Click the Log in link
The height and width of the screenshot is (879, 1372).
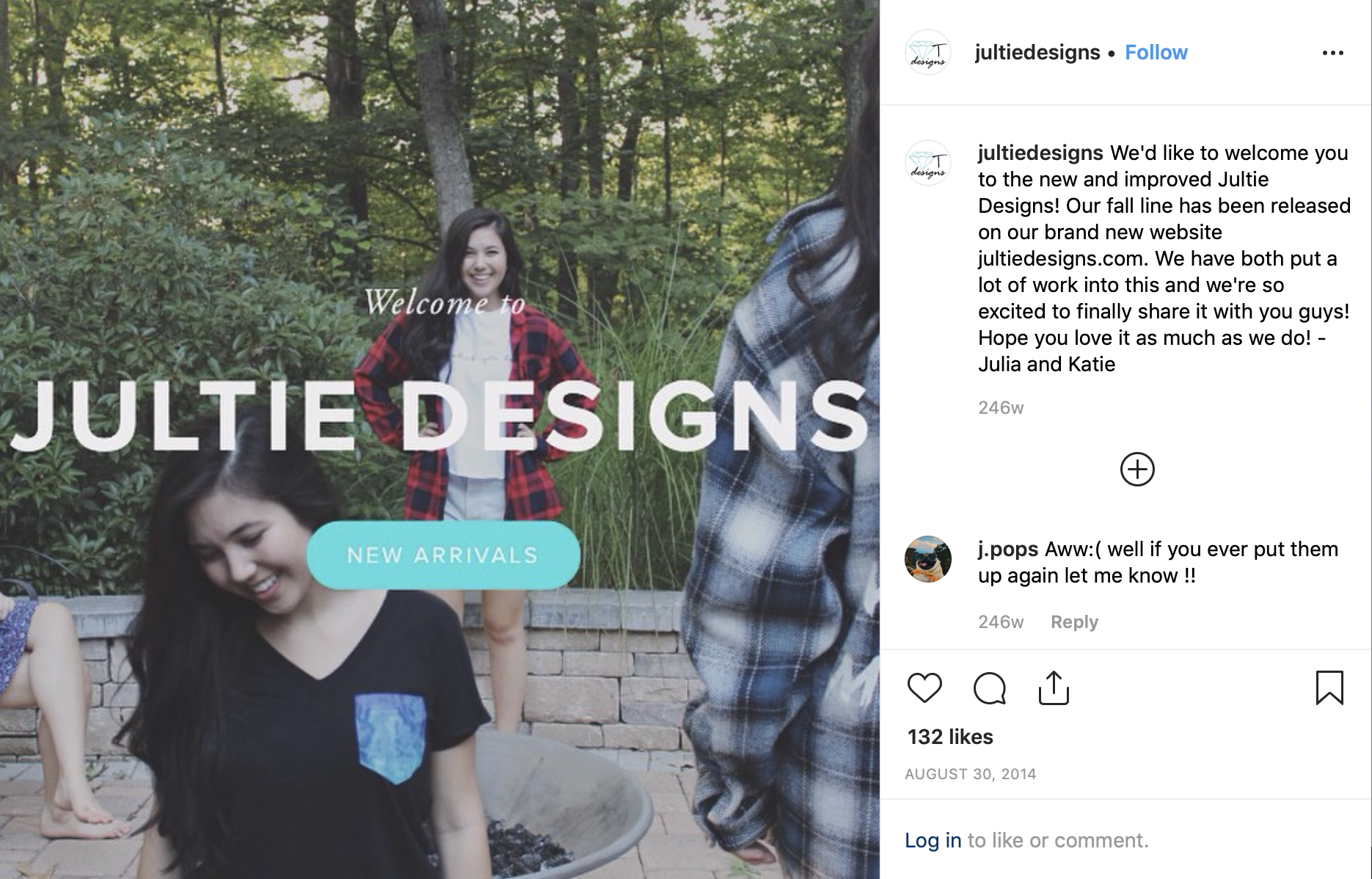point(933,840)
